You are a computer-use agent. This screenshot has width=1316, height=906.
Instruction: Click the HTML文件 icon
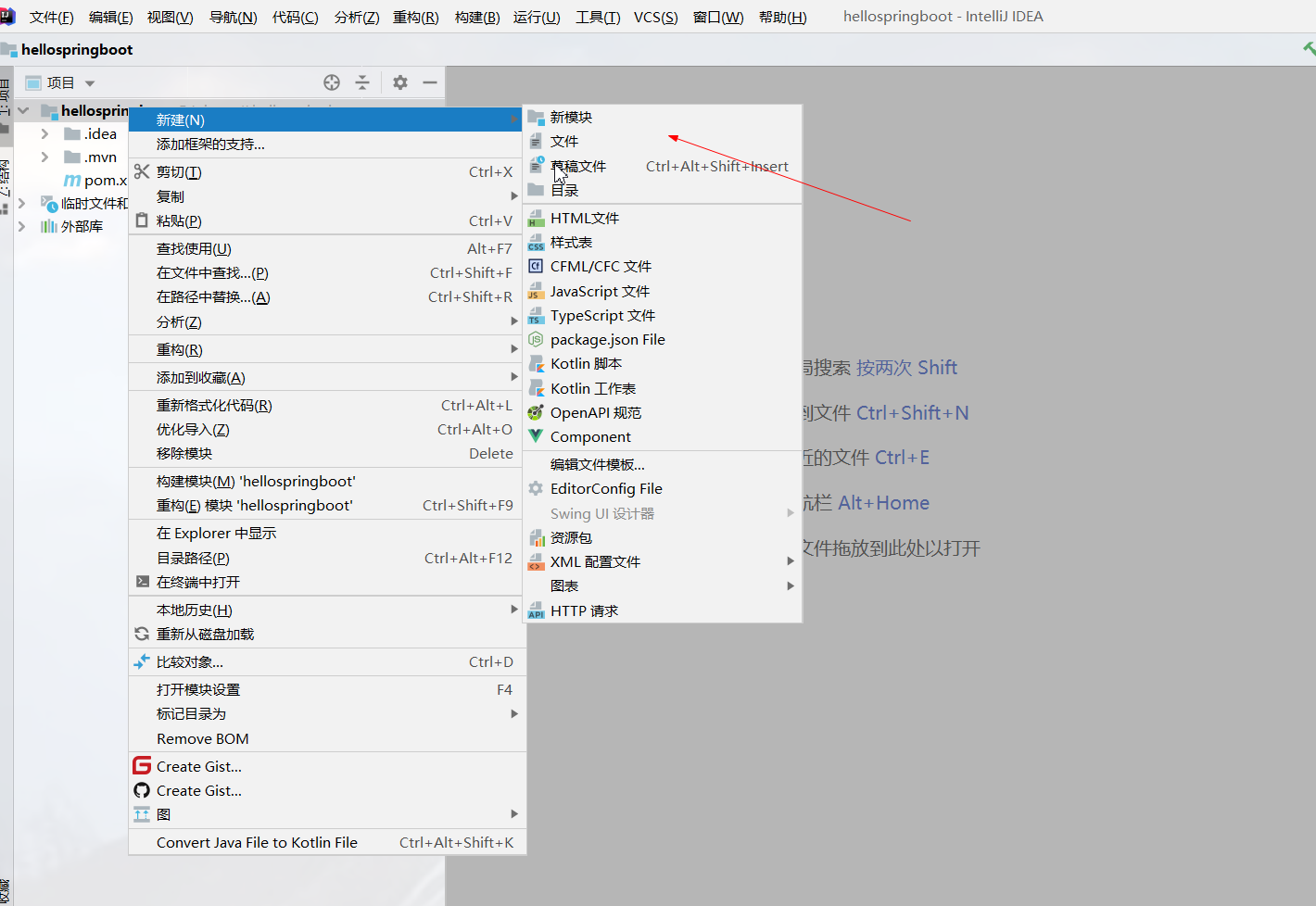click(x=536, y=218)
